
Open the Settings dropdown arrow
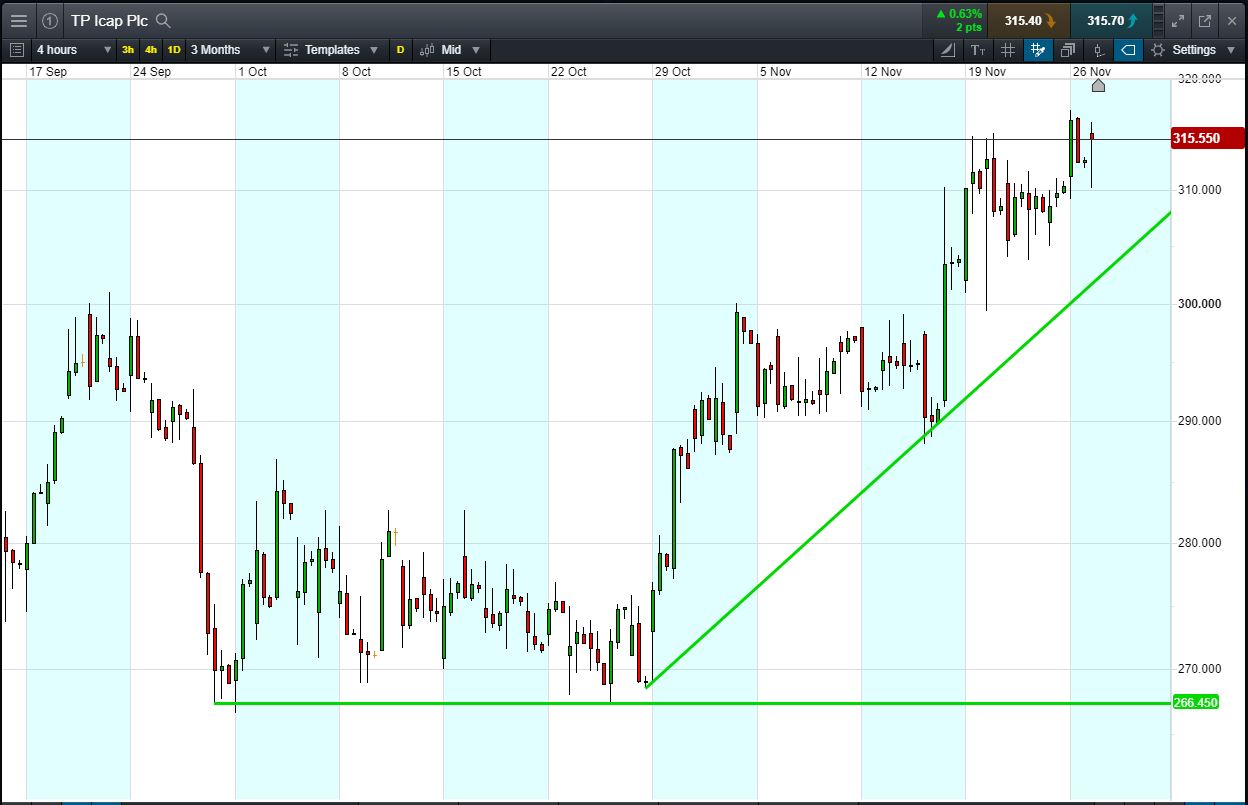(1231, 49)
